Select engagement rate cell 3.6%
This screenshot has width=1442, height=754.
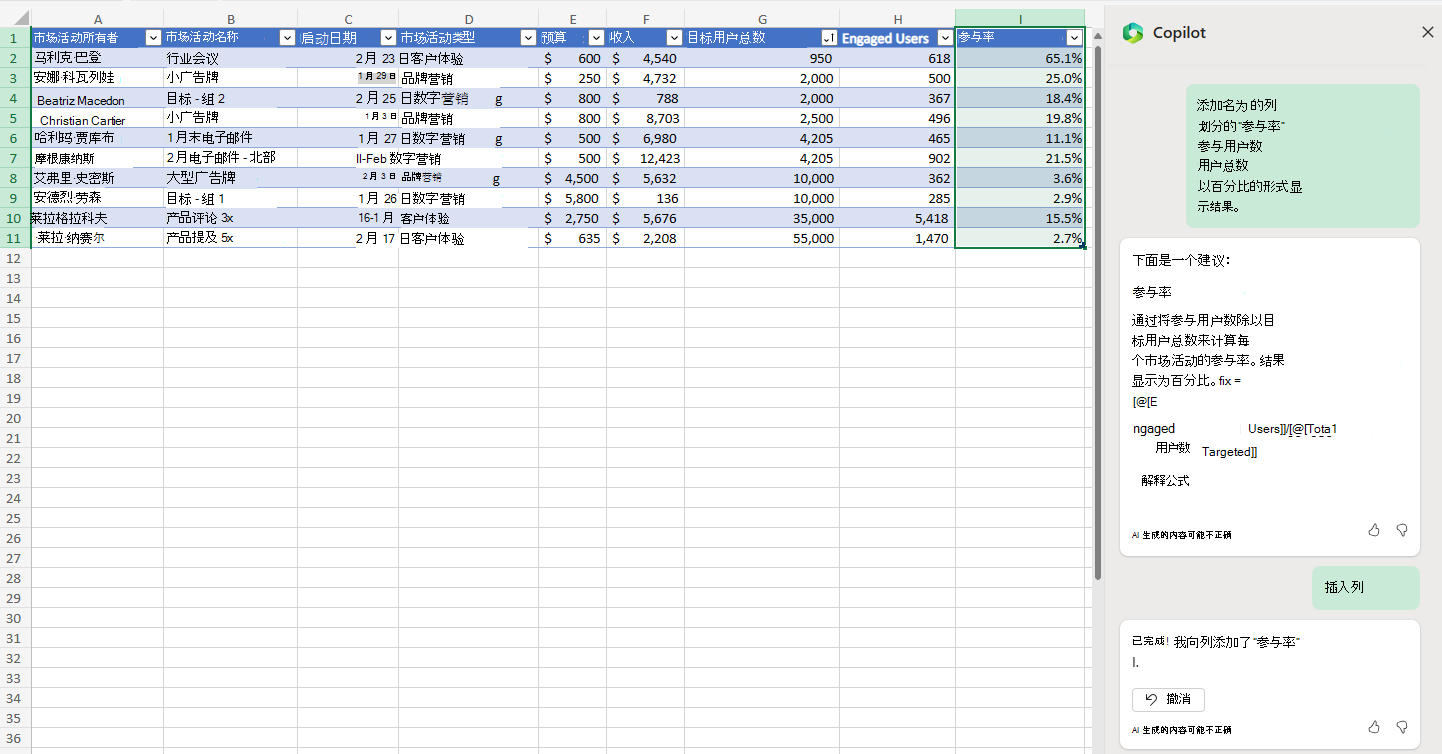pos(1020,178)
